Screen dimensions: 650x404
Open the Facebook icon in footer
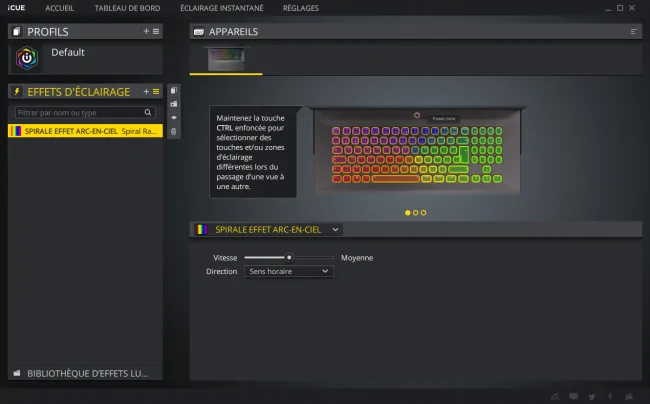tap(610, 397)
